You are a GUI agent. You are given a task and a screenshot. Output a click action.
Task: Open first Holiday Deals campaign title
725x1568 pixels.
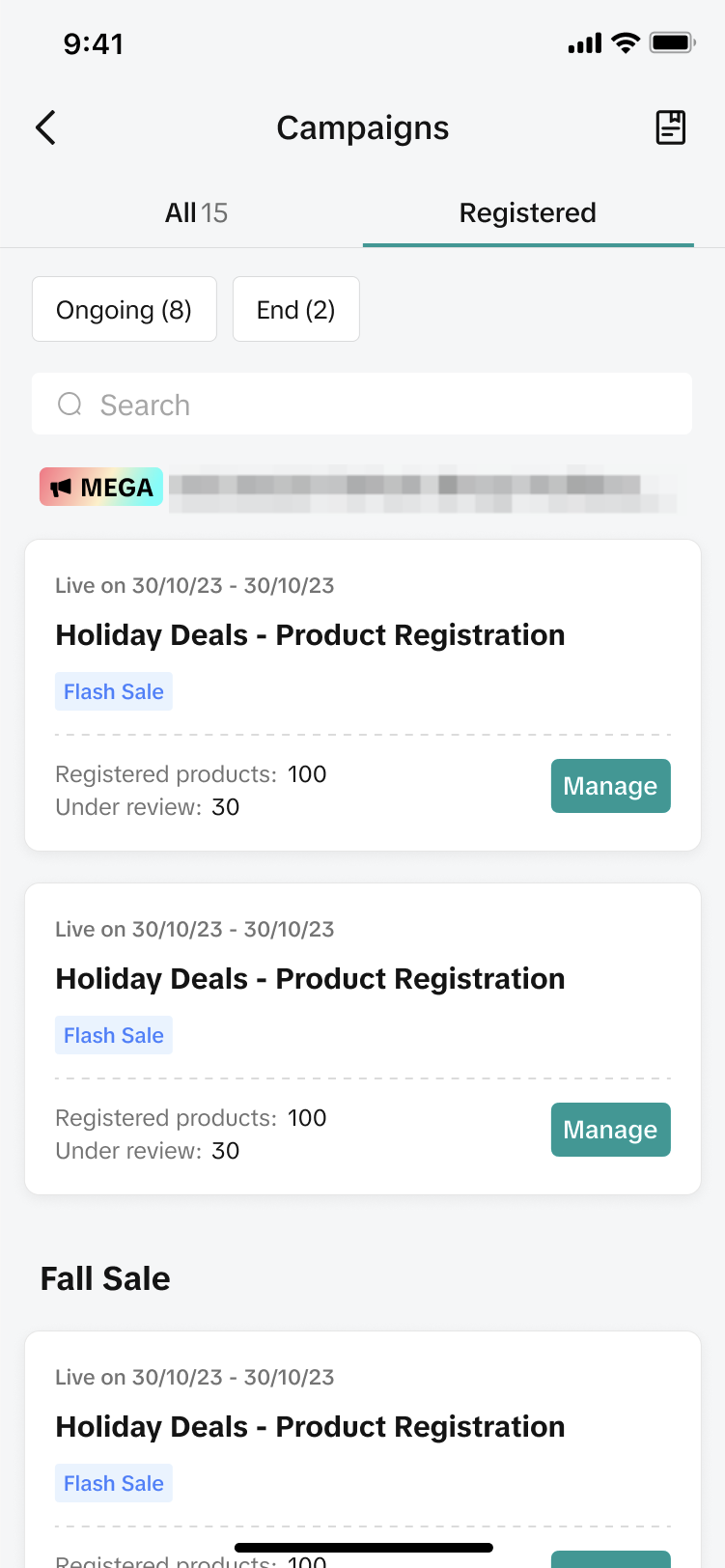pos(310,635)
